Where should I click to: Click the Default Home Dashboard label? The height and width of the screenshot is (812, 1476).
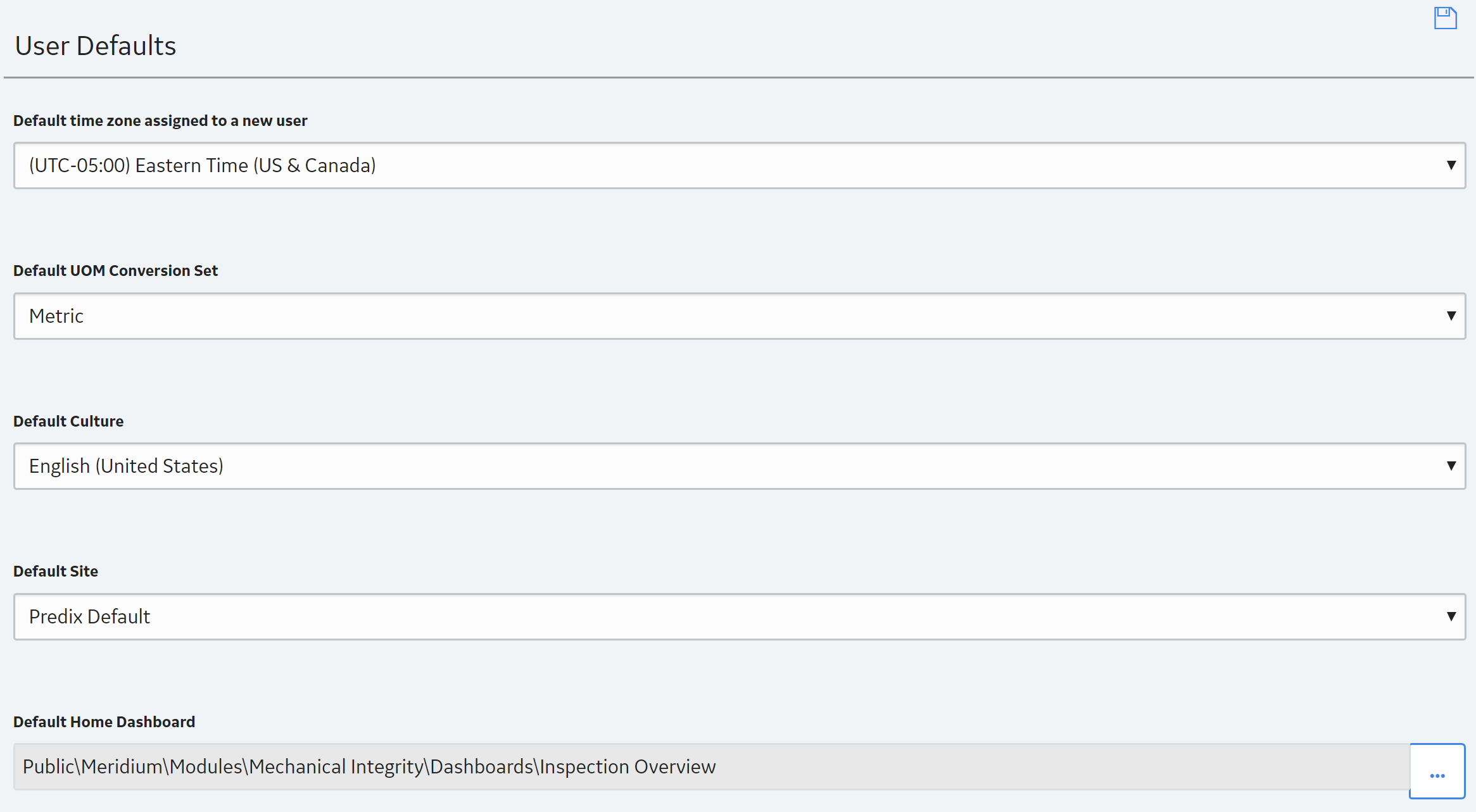[104, 721]
